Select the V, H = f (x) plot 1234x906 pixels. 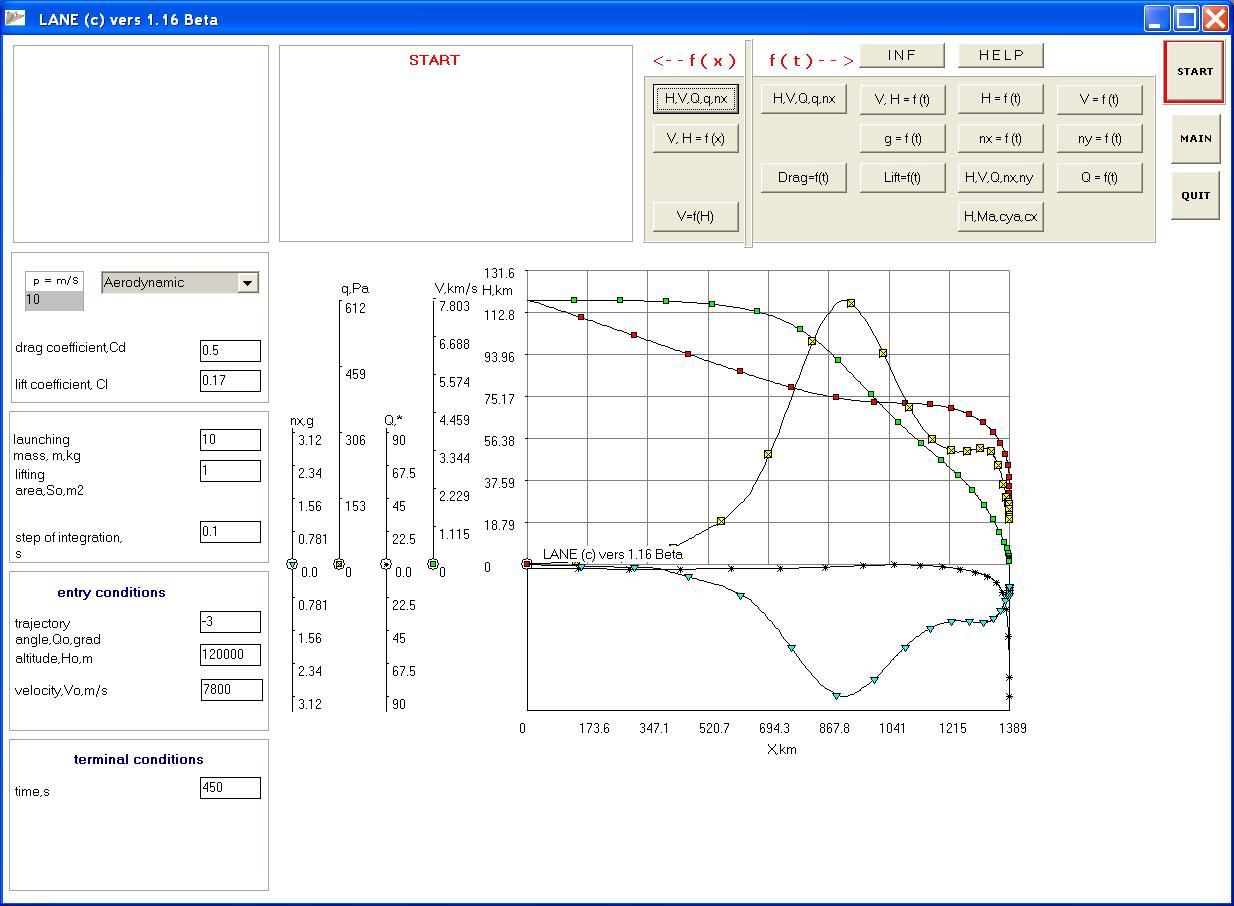click(x=695, y=139)
